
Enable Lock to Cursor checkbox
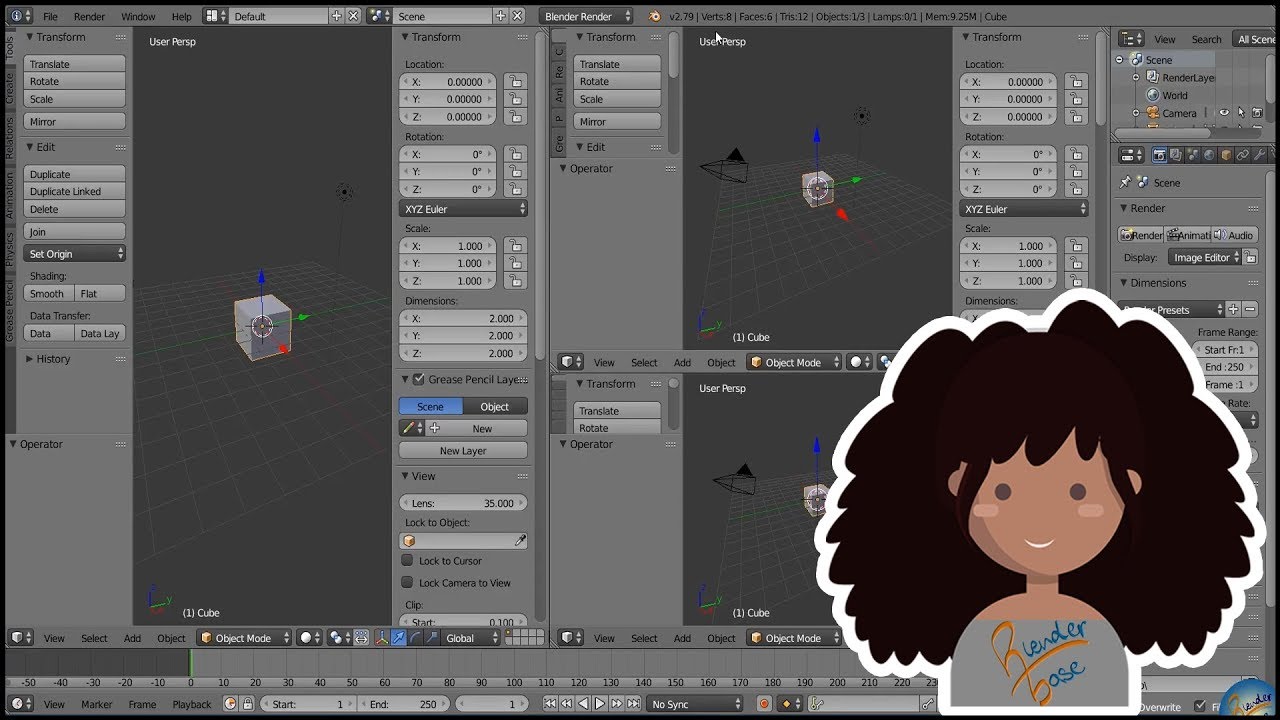point(407,561)
